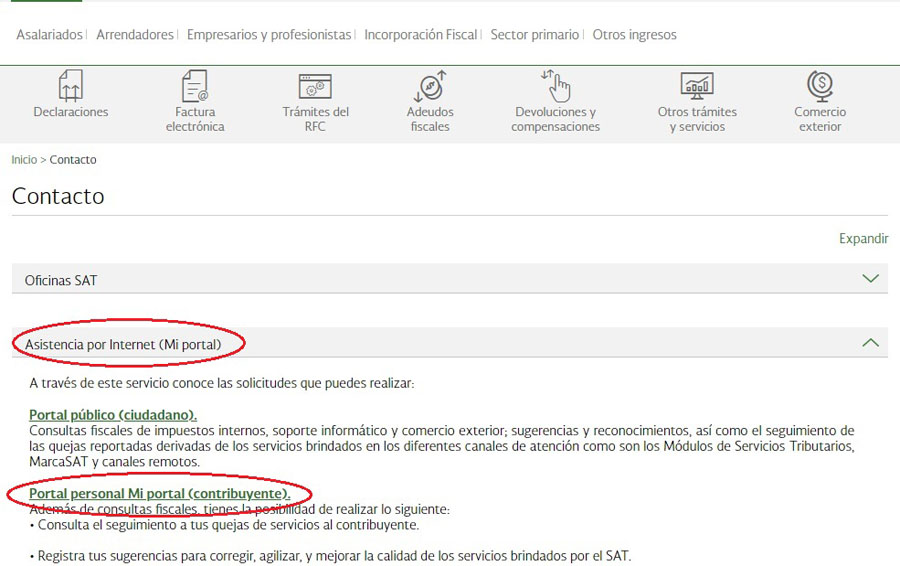
Task: Click Otros trámites y servicios label
Action: pyautogui.click(x=697, y=119)
